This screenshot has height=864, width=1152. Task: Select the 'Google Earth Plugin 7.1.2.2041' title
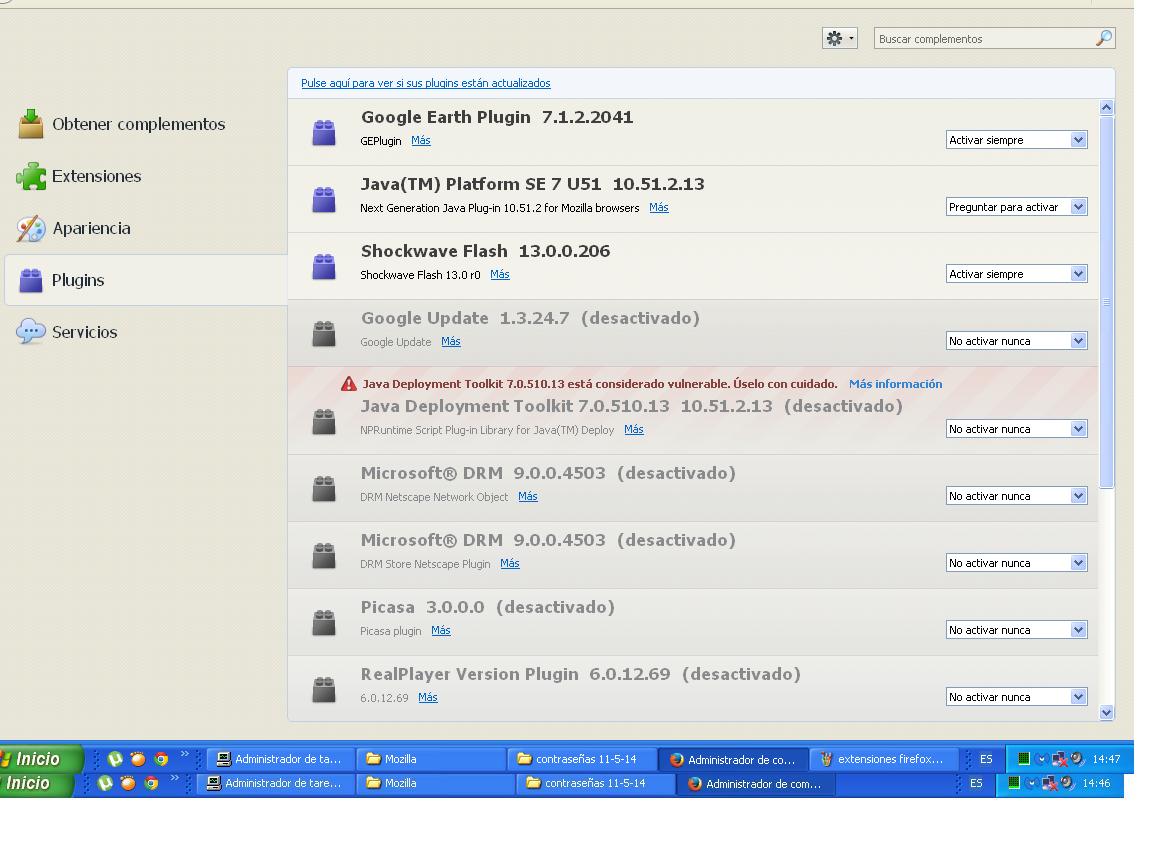click(x=497, y=117)
